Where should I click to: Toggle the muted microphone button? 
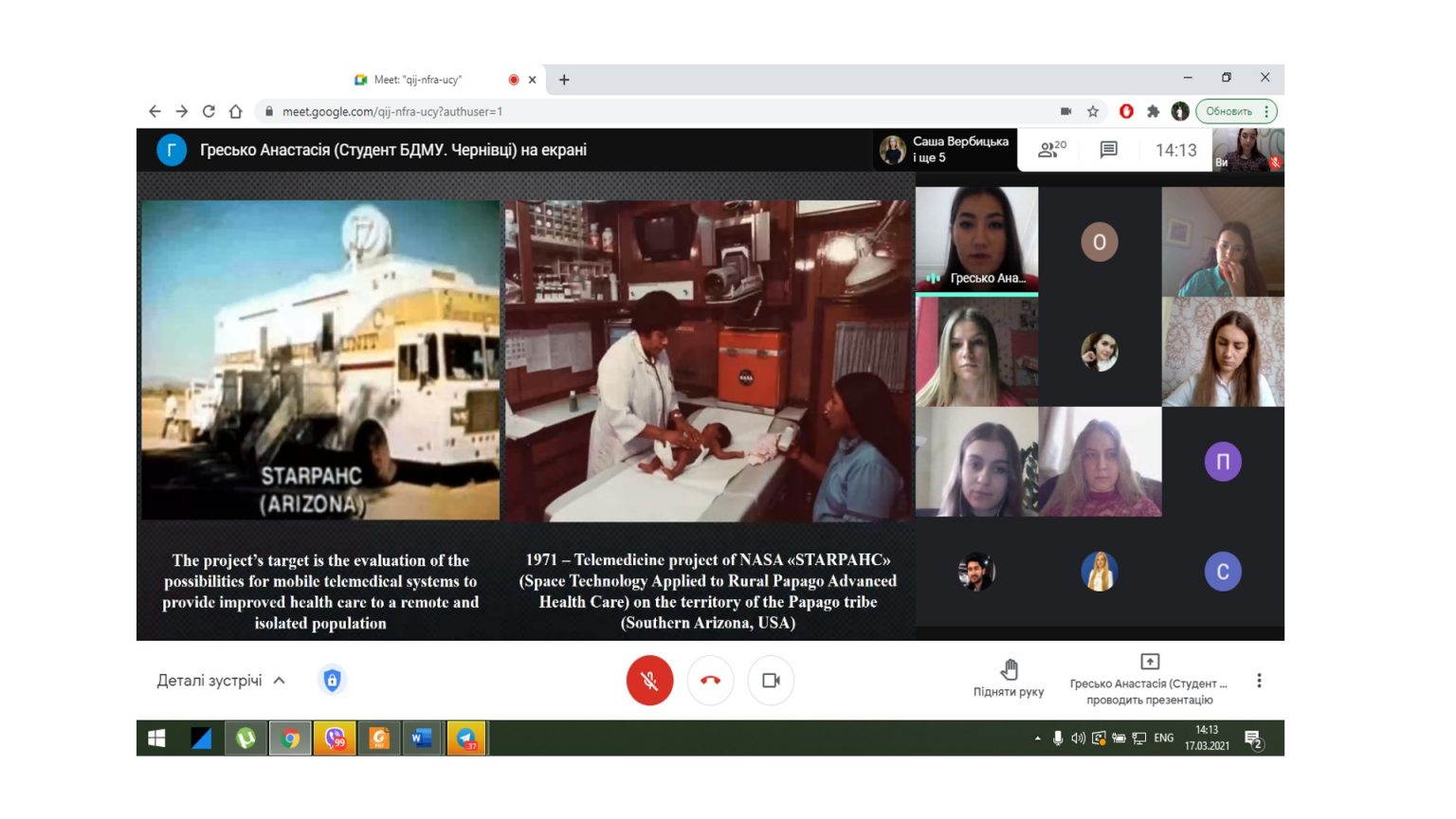649,680
